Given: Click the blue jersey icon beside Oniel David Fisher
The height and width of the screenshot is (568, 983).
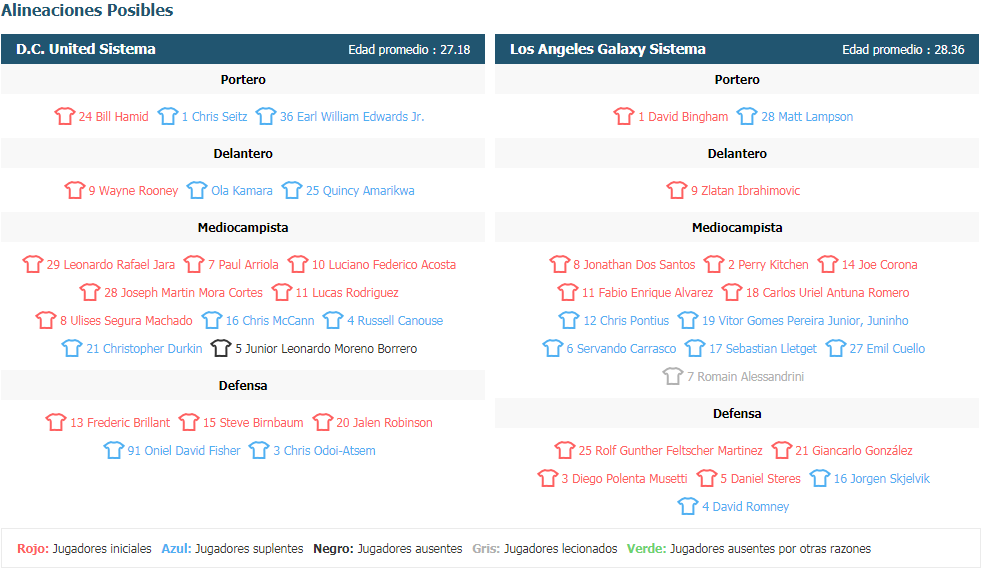Looking at the screenshot, I should [113, 450].
